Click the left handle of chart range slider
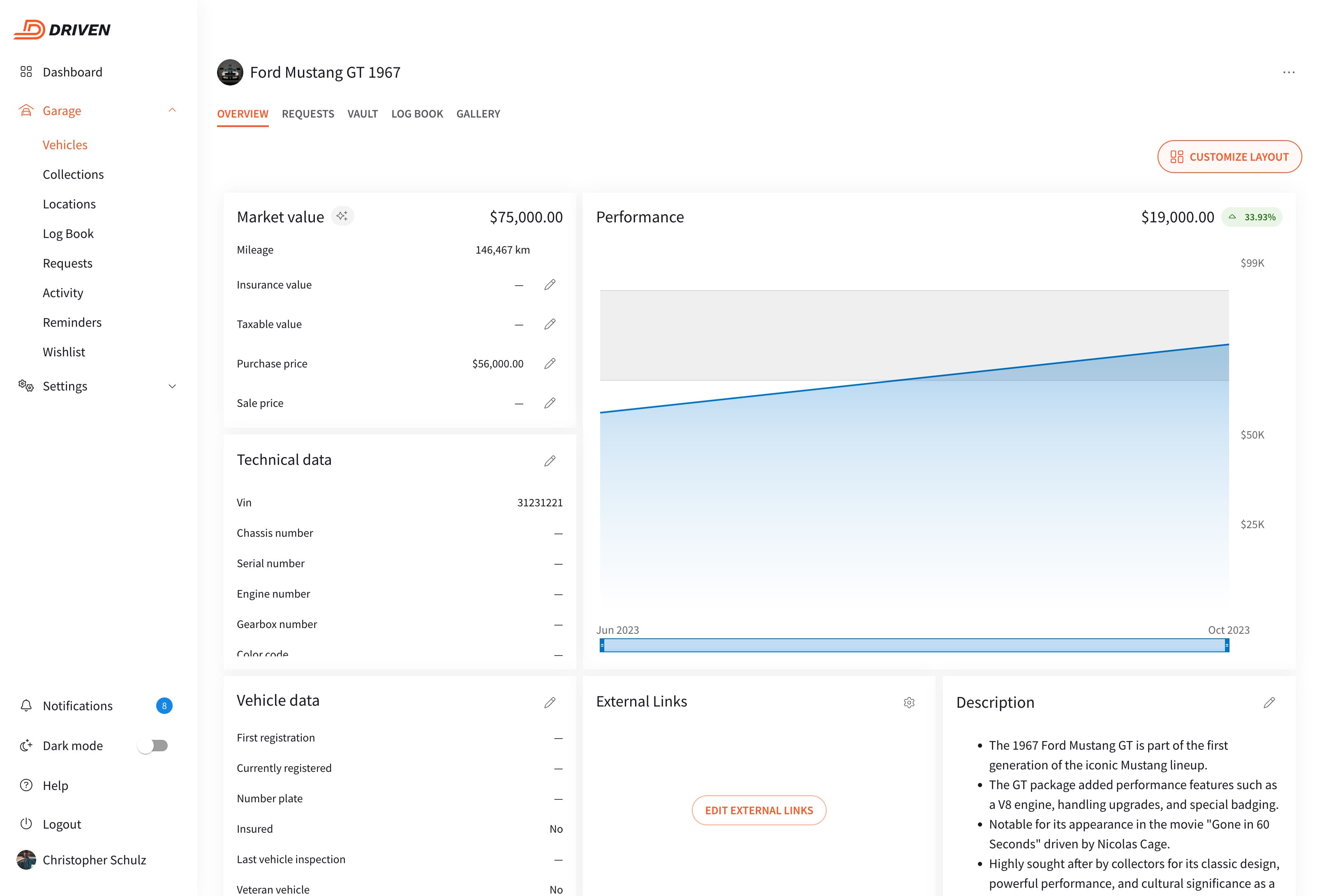Image resolution: width=1322 pixels, height=896 pixels. tap(602, 645)
